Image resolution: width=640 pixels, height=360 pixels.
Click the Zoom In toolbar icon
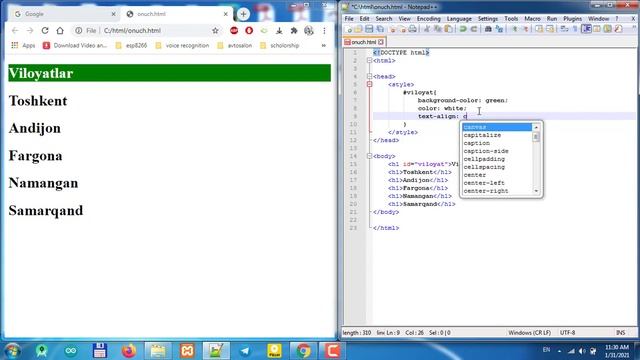[x=514, y=29]
